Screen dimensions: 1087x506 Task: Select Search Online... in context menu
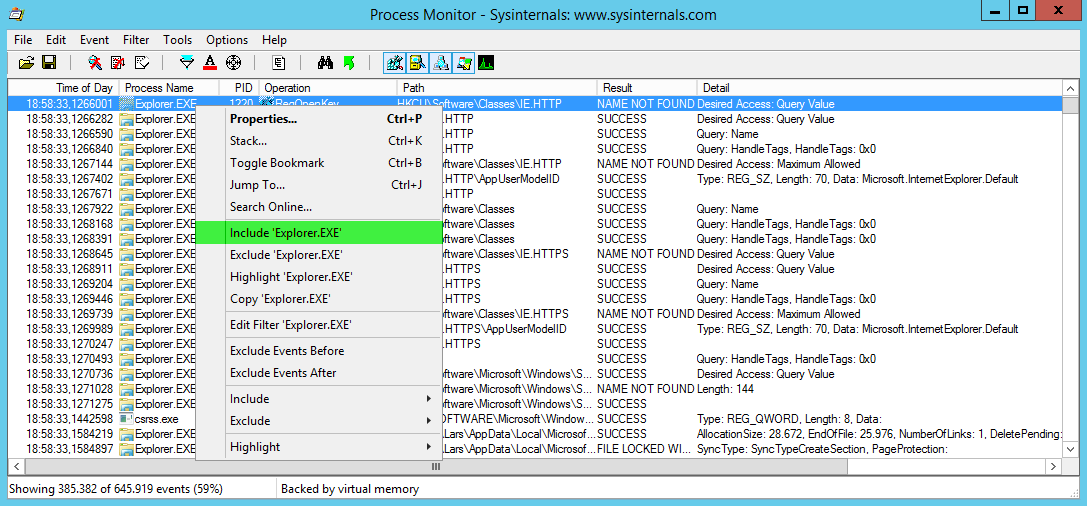click(x=319, y=207)
